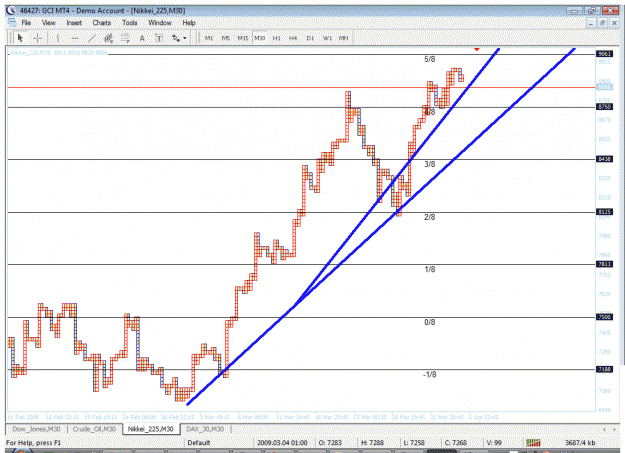Switch to the DAX_30,M30 chart tab
Screen dimensions: 625x453
point(205,429)
